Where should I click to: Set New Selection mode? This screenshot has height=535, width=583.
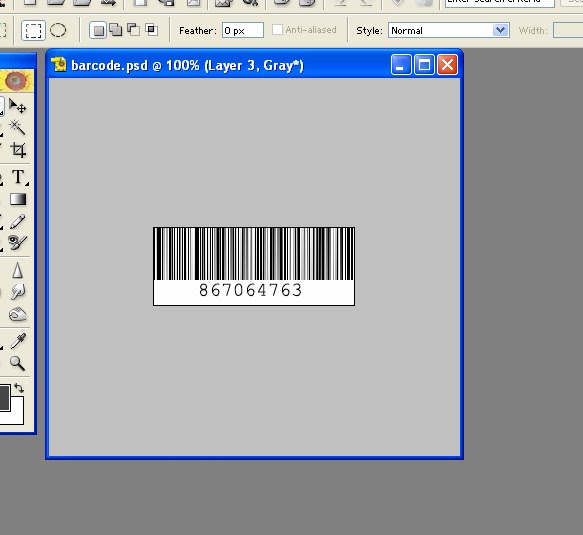click(98, 30)
